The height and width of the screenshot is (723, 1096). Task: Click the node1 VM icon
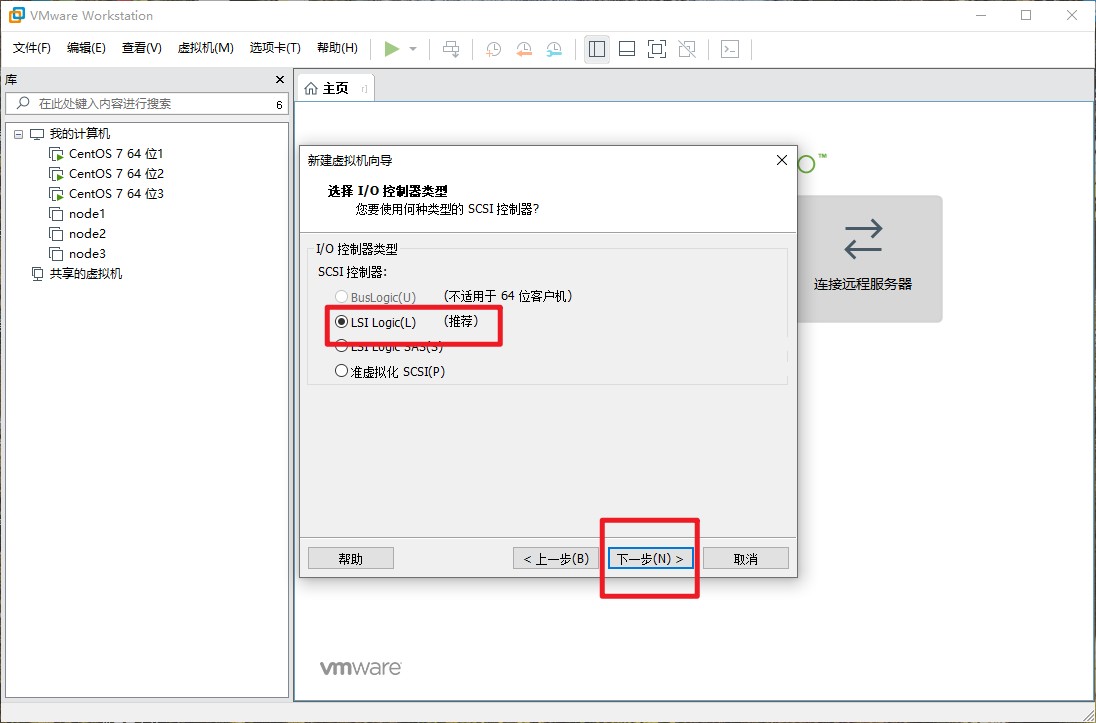(x=56, y=214)
